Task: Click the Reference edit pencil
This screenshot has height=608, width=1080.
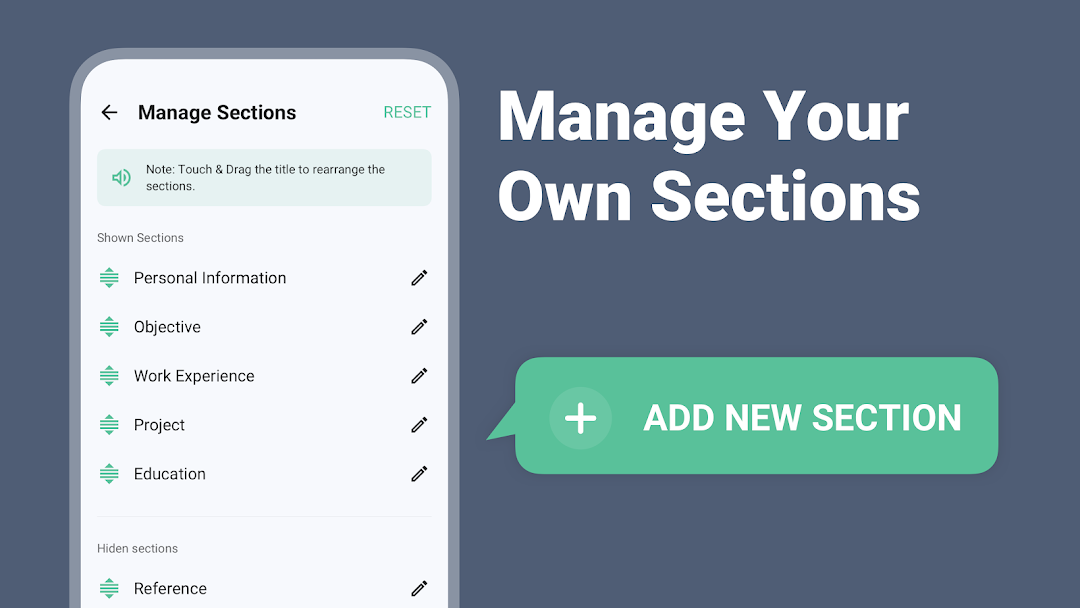Action: pos(419,588)
